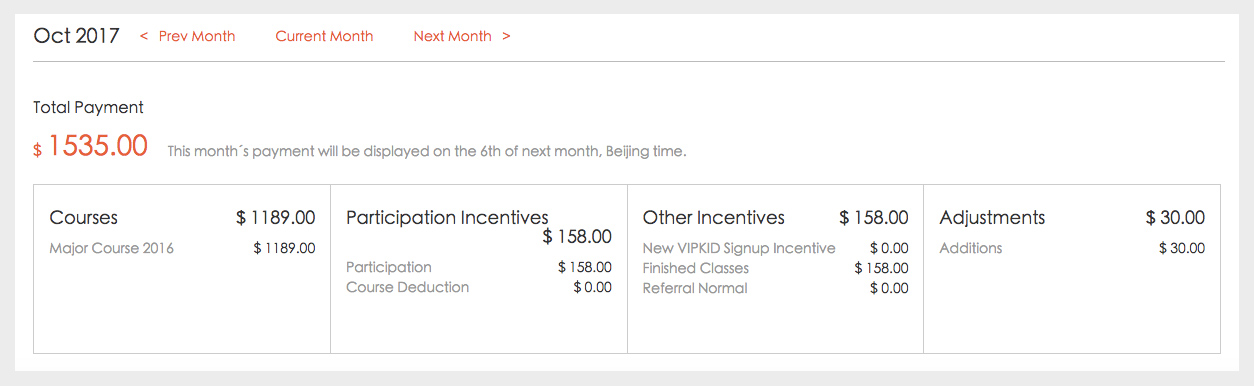Click the Adjustments $30.00 total
Viewport: 1254px width, 386px height.
coord(1175,217)
